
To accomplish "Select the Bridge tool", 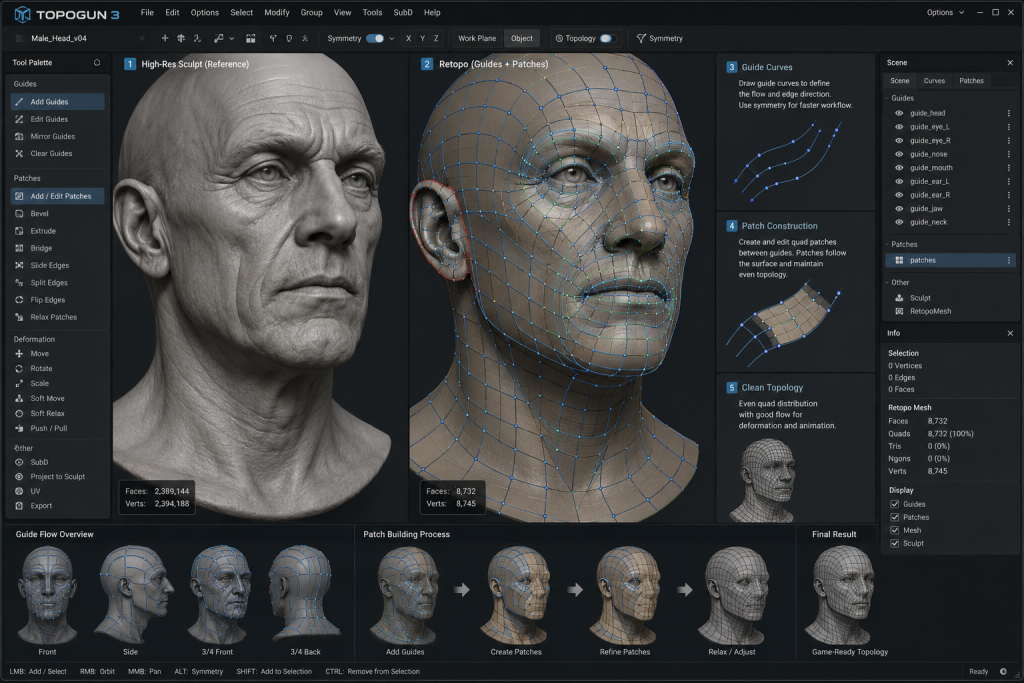I will pyautogui.click(x=57, y=248).
